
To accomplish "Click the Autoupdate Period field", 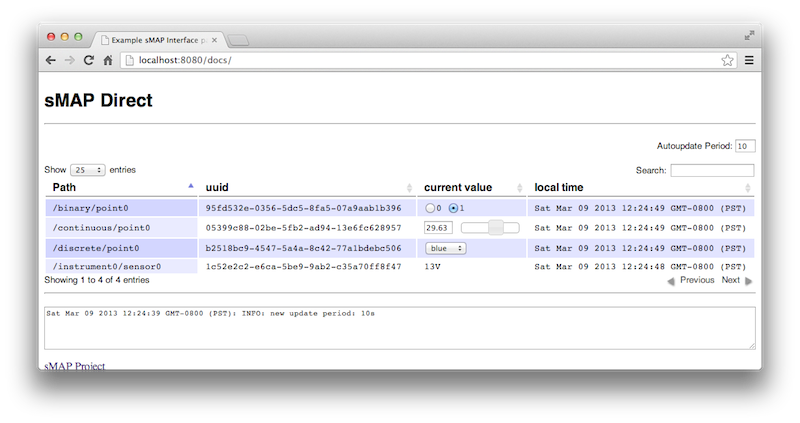I will (745, 146).
